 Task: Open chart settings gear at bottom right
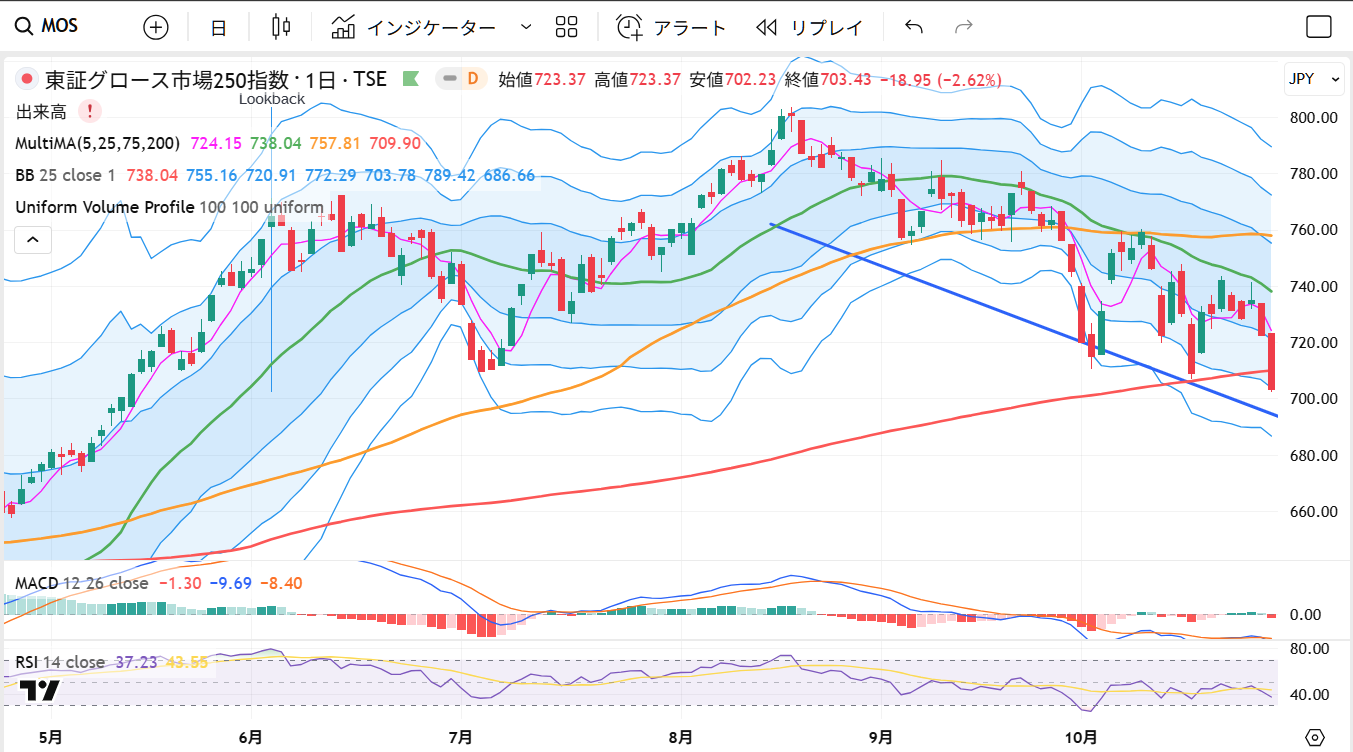tap(1315, 736)
